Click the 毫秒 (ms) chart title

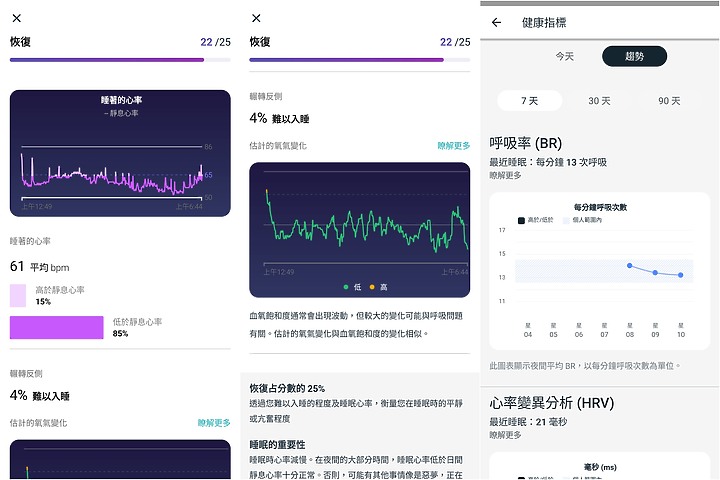tap(600, 467)
